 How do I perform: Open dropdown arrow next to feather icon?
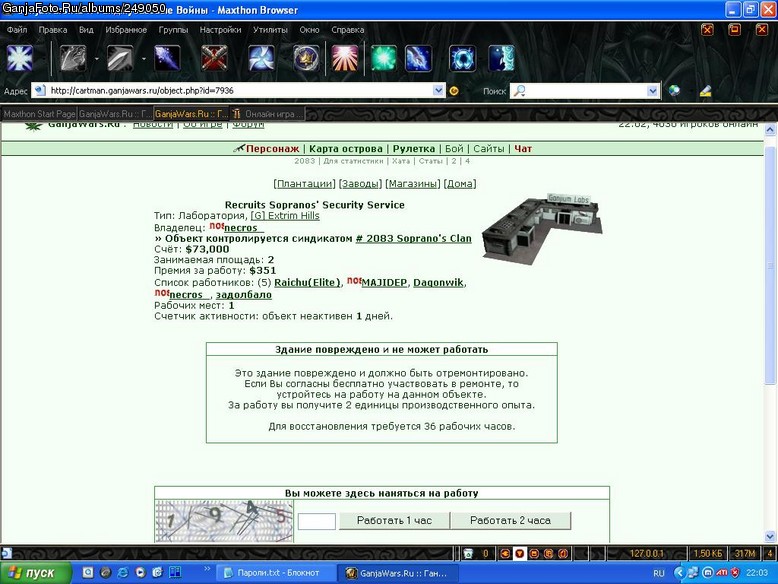[144, 59]
